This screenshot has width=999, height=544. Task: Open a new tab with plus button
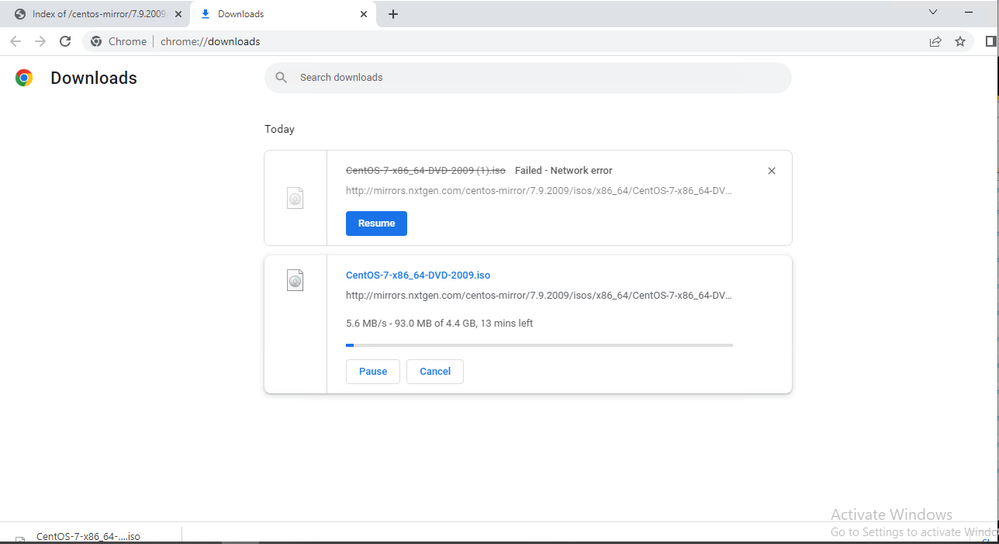393,14
